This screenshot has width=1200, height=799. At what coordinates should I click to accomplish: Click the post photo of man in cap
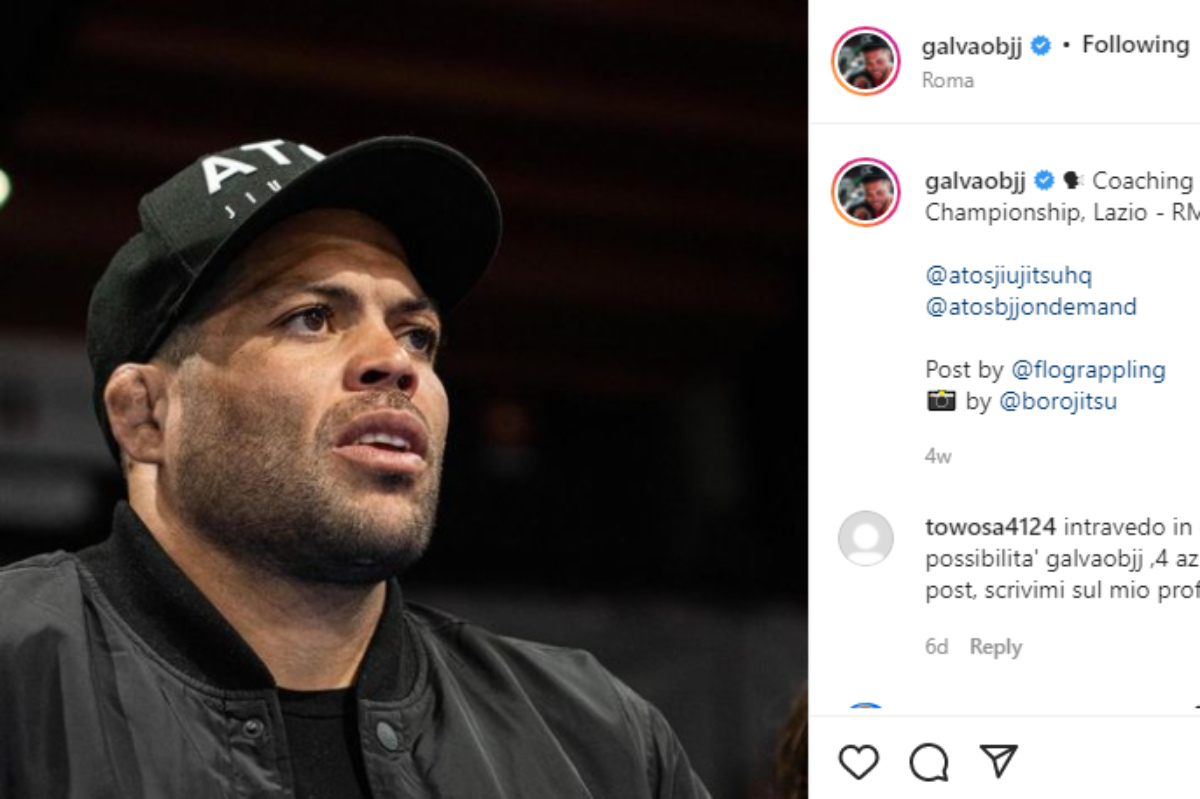[x=403, y=400]
